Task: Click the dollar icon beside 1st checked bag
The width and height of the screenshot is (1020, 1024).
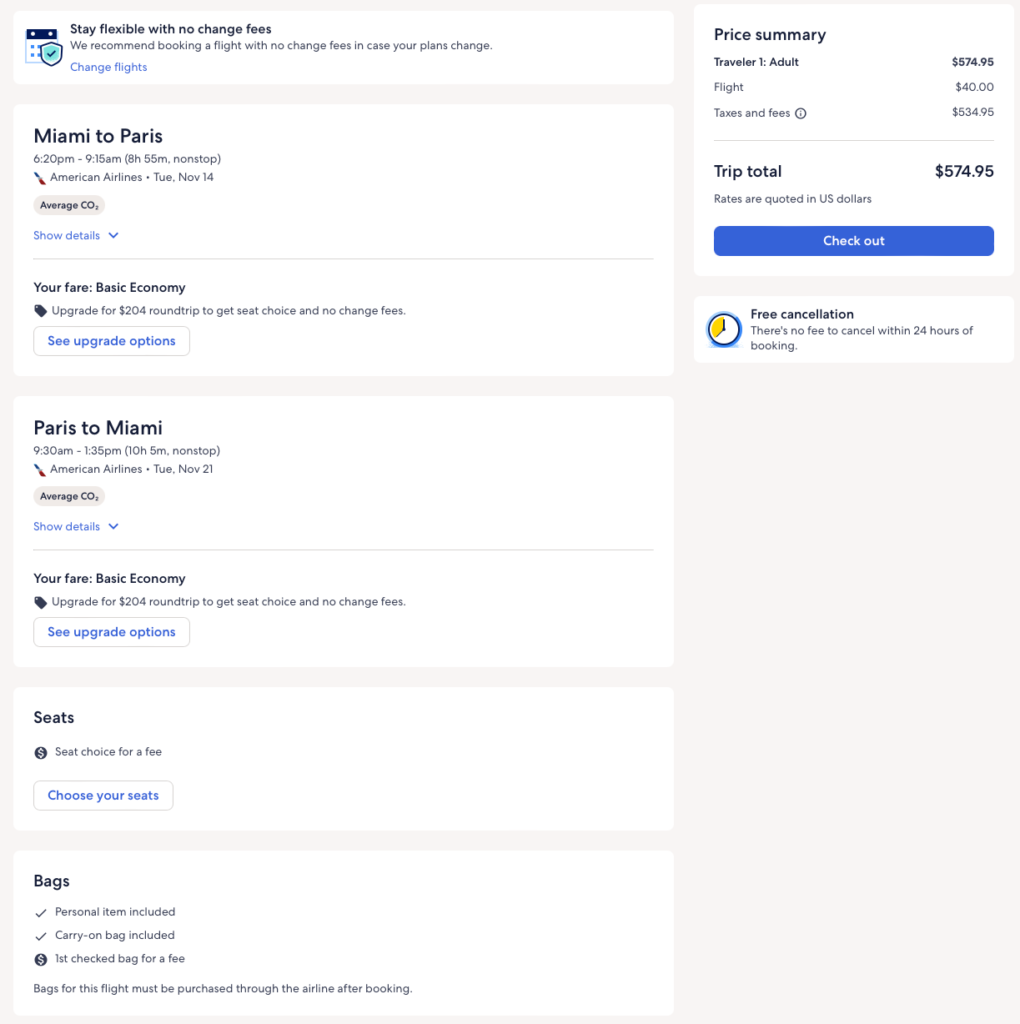Action: (x=41, y=959)
